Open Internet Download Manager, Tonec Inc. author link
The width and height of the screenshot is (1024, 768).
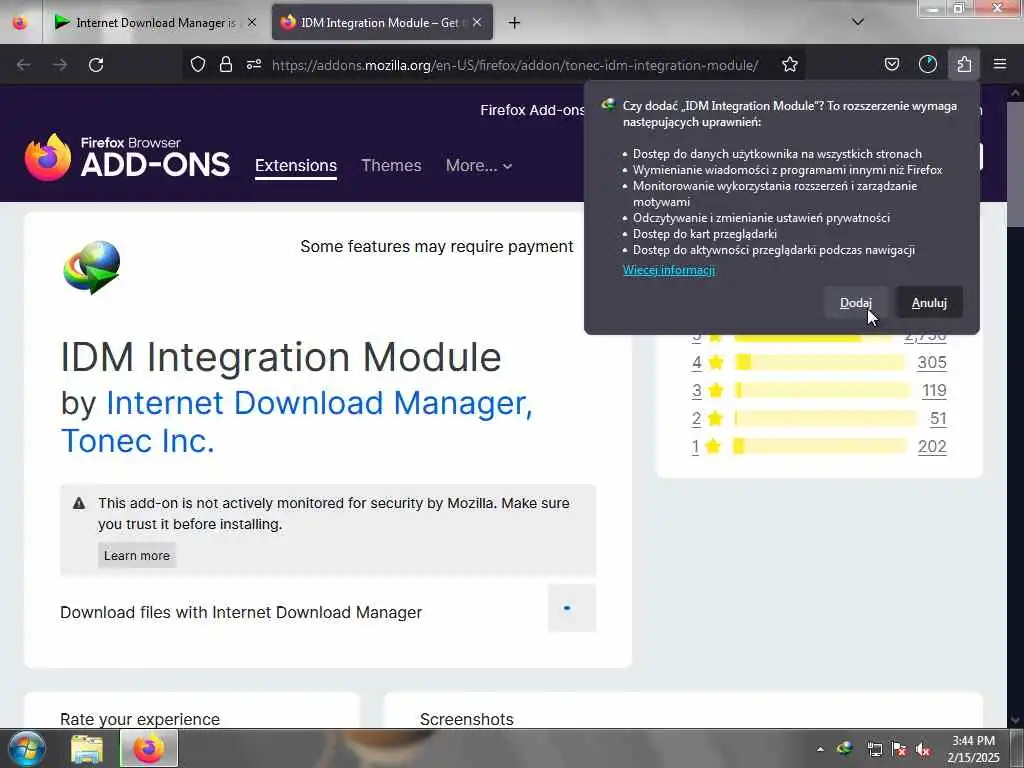point(296,422)
